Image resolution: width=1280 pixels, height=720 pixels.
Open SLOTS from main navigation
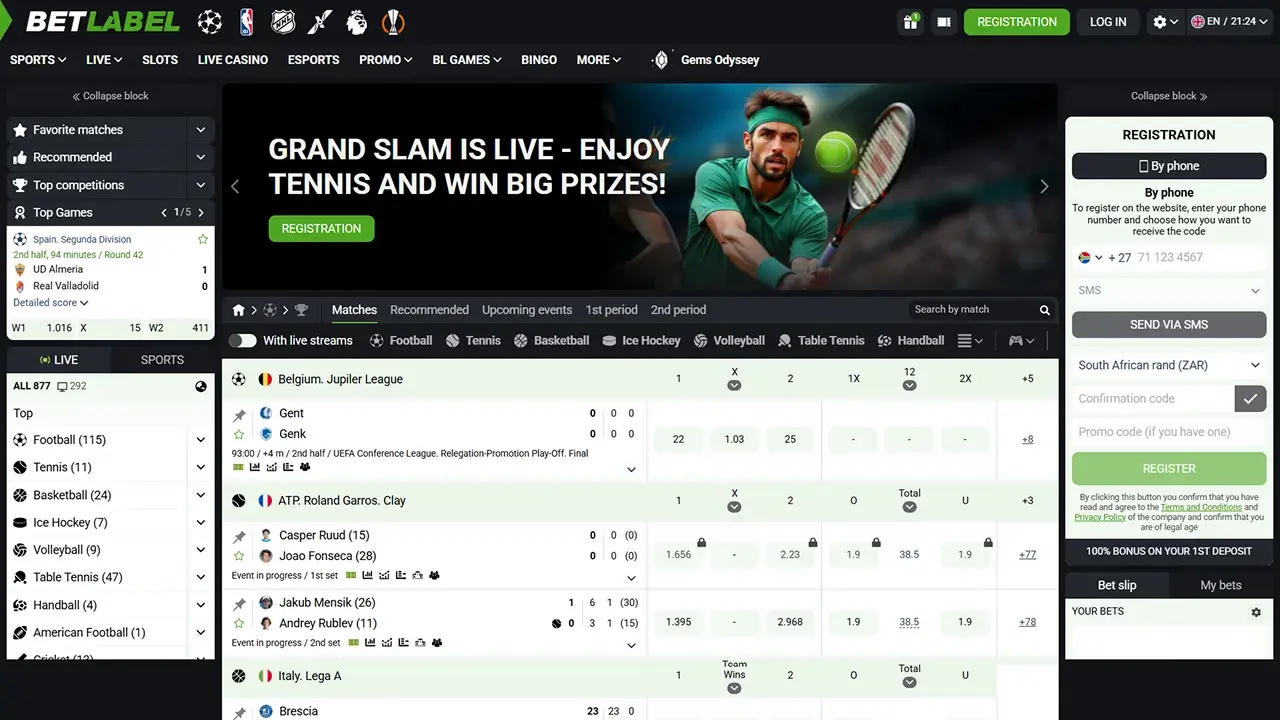[x=160, y=60]
